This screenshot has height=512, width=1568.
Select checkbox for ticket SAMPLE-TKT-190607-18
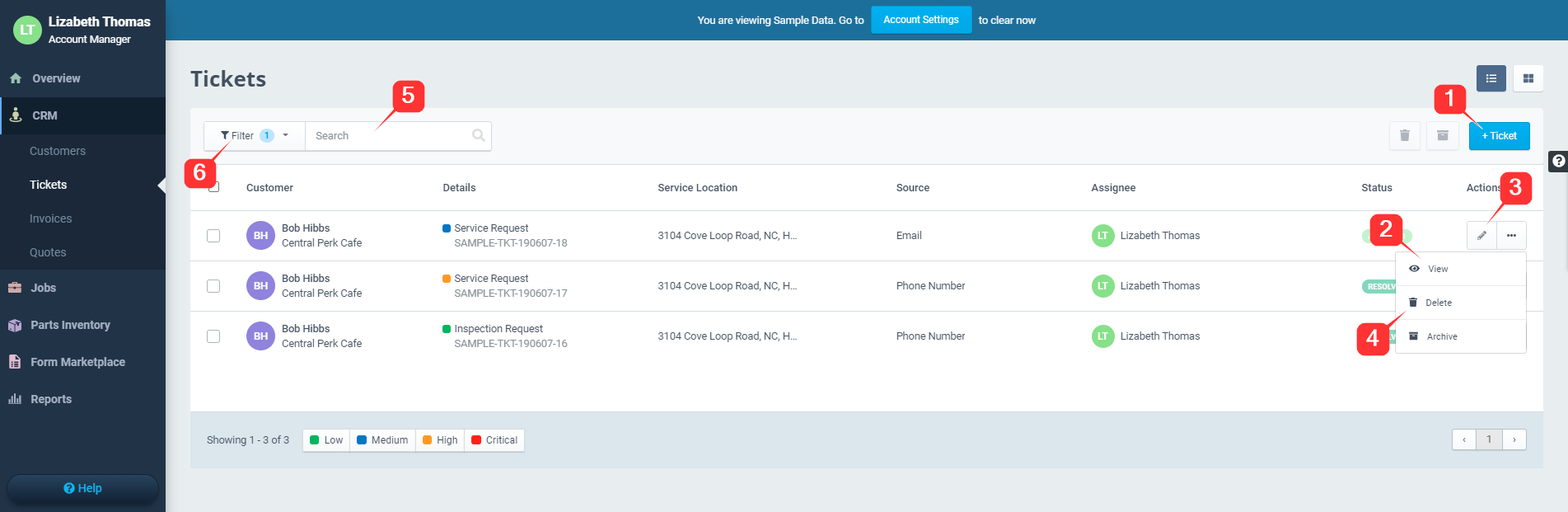213,236
